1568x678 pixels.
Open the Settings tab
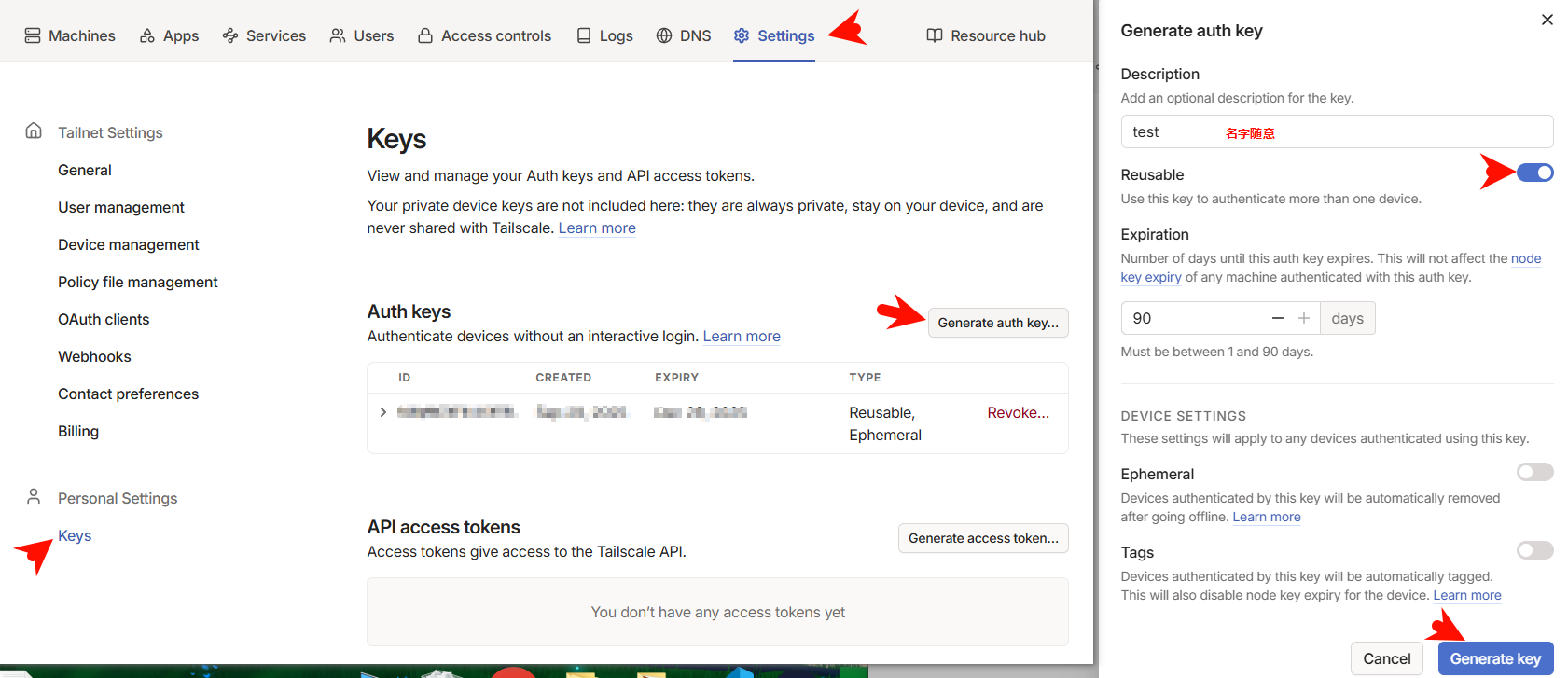click(774, 35)
